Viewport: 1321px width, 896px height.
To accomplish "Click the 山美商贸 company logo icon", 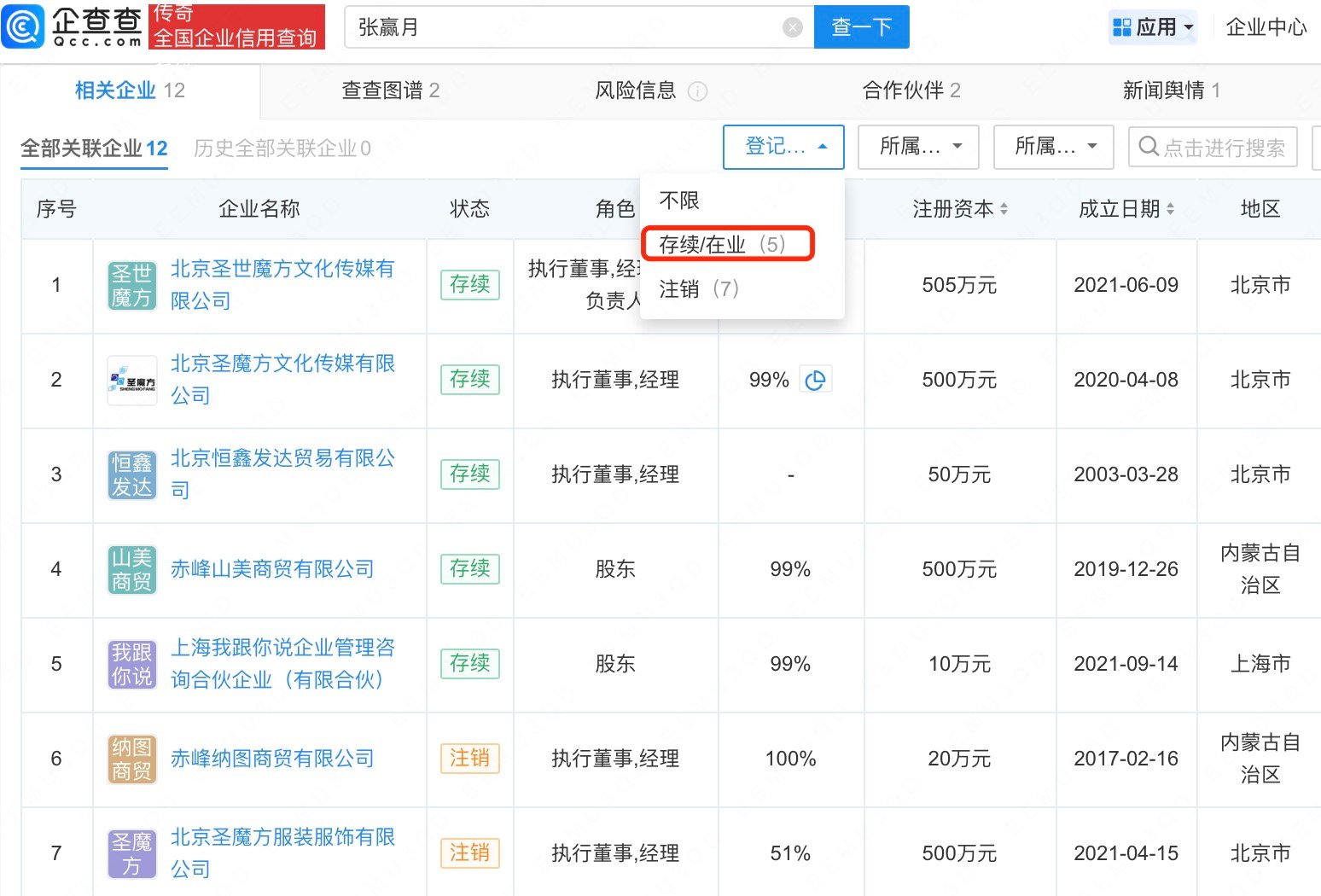I will [x=131, y=569].
